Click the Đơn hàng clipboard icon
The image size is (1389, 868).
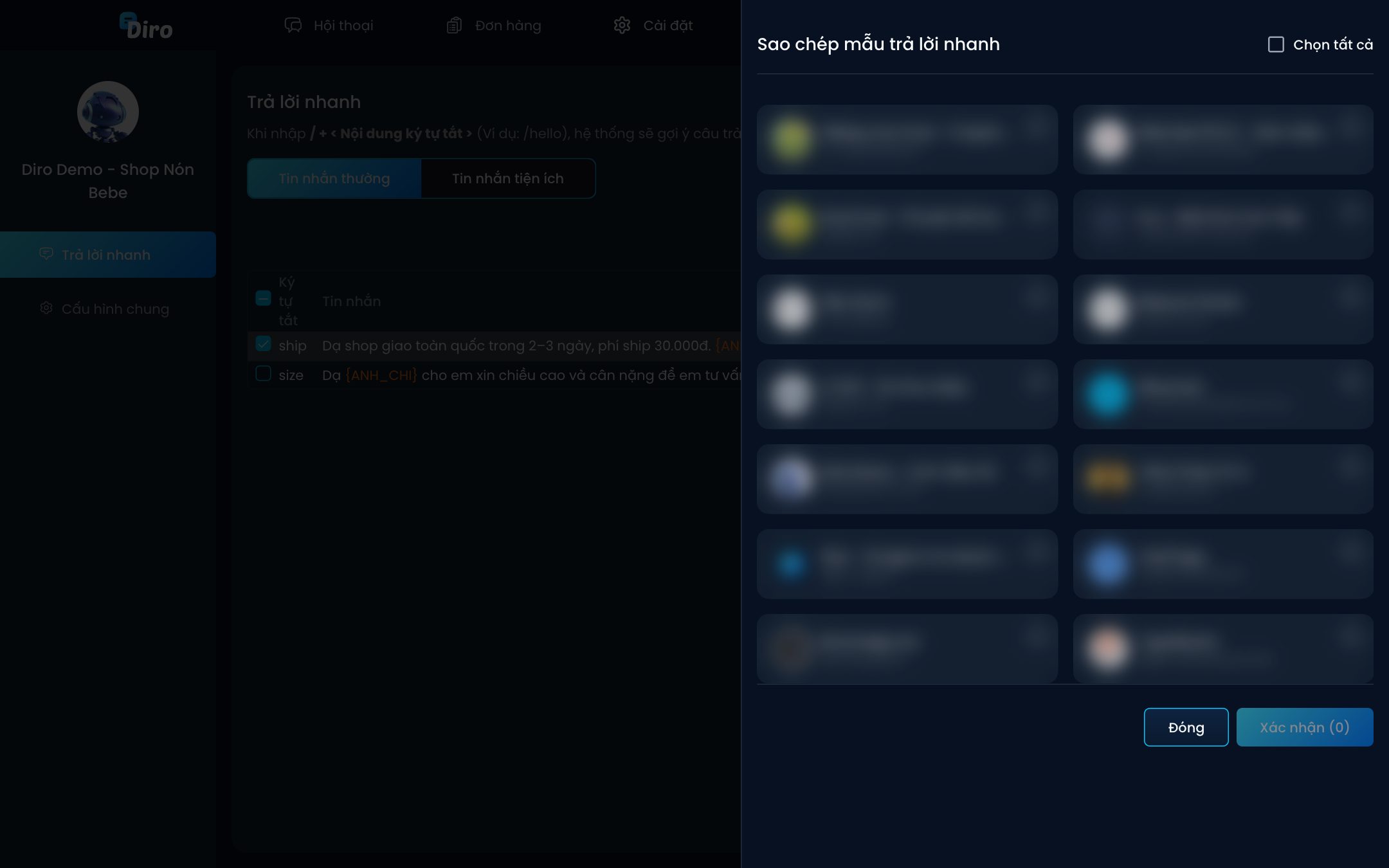[454, 26]
